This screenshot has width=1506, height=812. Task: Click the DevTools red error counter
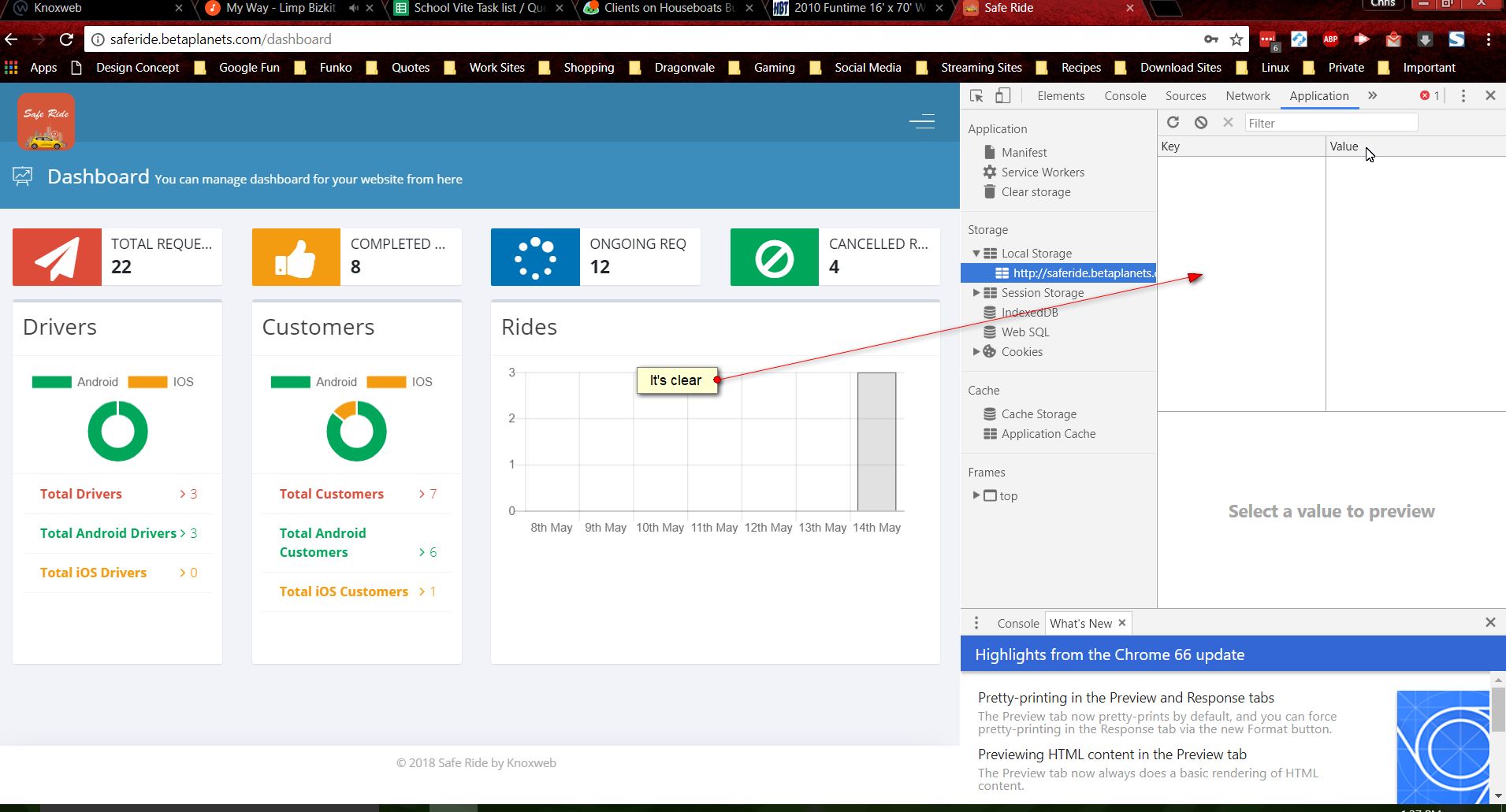pyautogui.click(x=1430, y=96)
